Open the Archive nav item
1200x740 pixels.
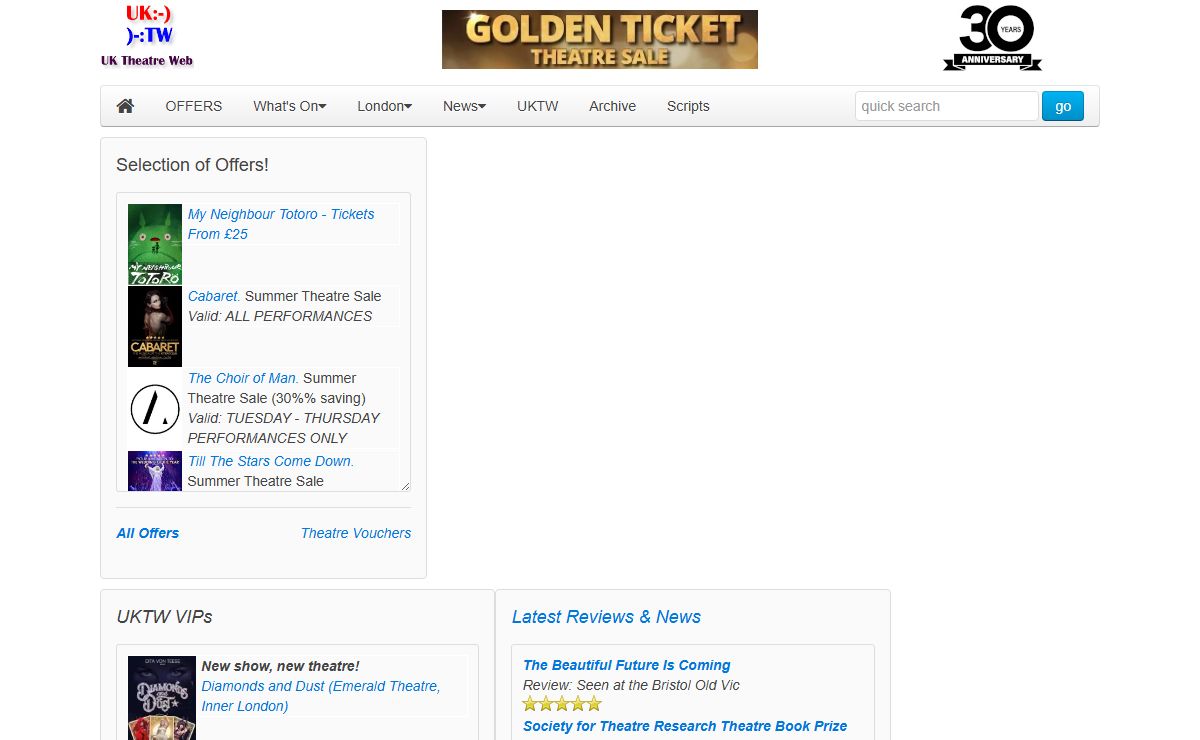click(612, 106)
